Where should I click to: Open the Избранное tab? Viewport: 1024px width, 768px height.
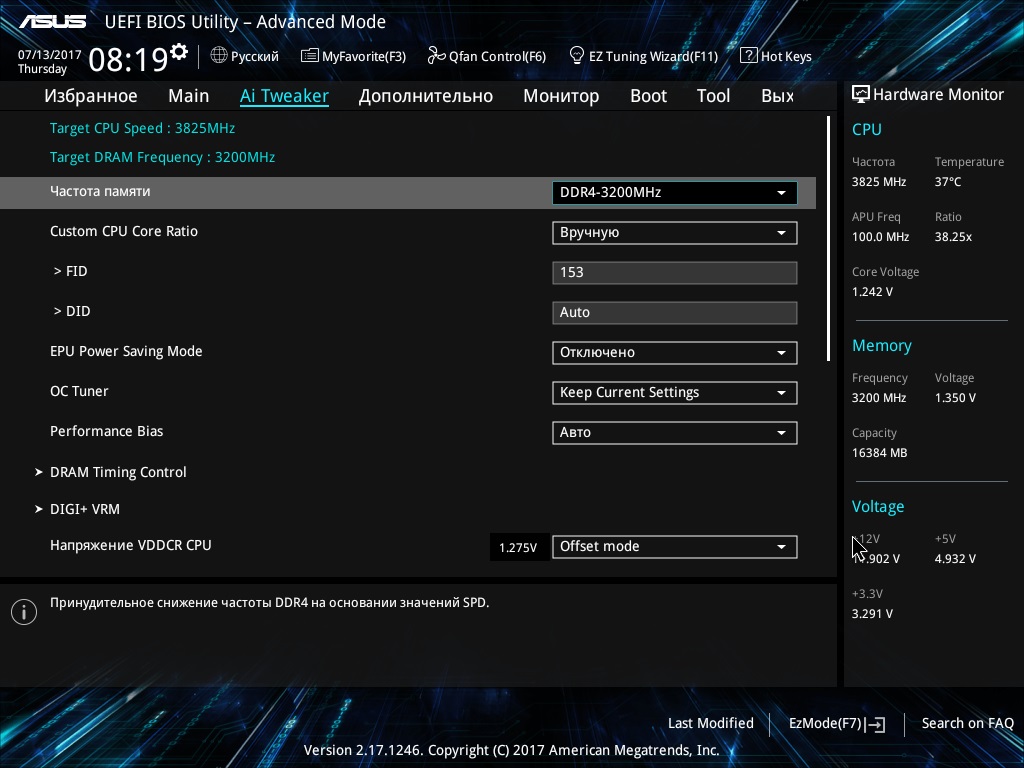point(91,96)
